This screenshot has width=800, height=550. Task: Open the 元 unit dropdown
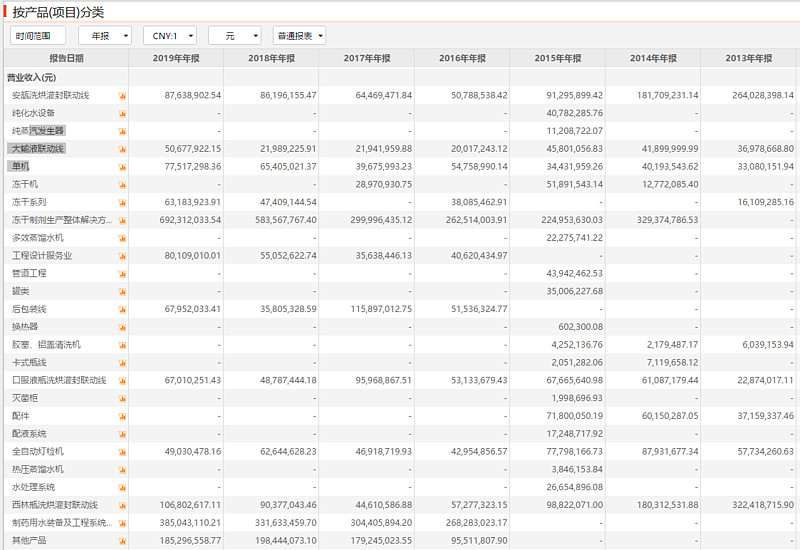coord(234,35)
